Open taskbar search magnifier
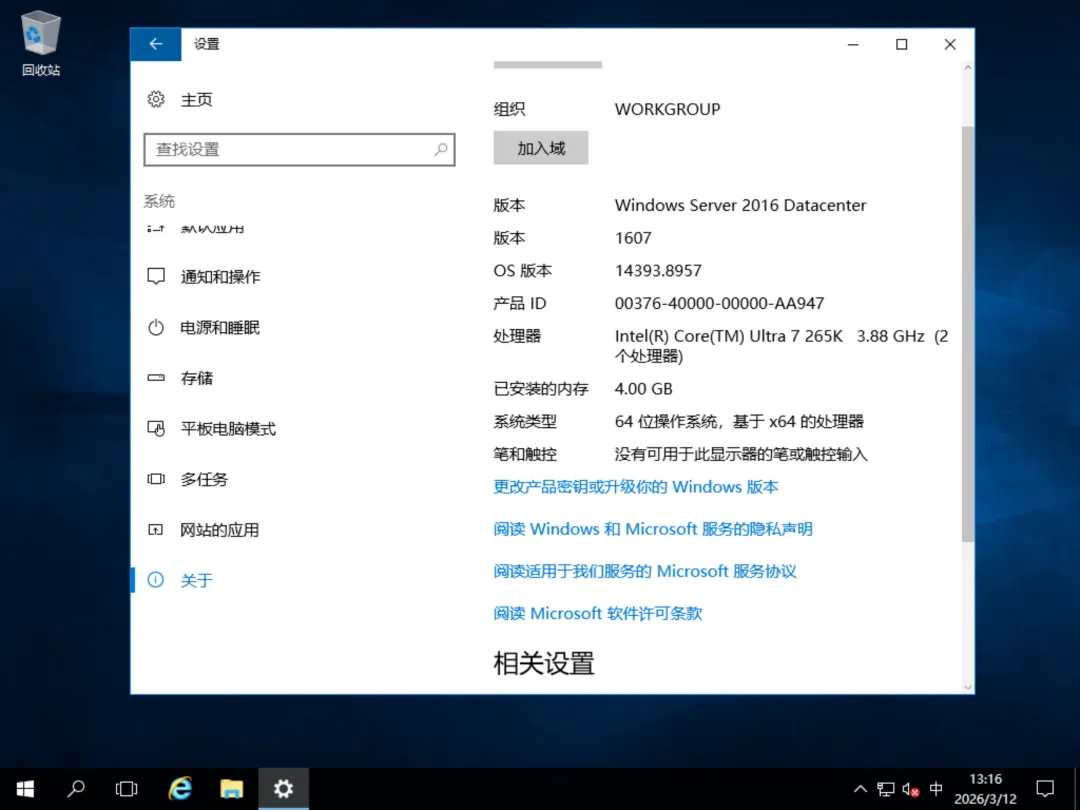Viewport: 1080px width, 810px height. point(76,789)
